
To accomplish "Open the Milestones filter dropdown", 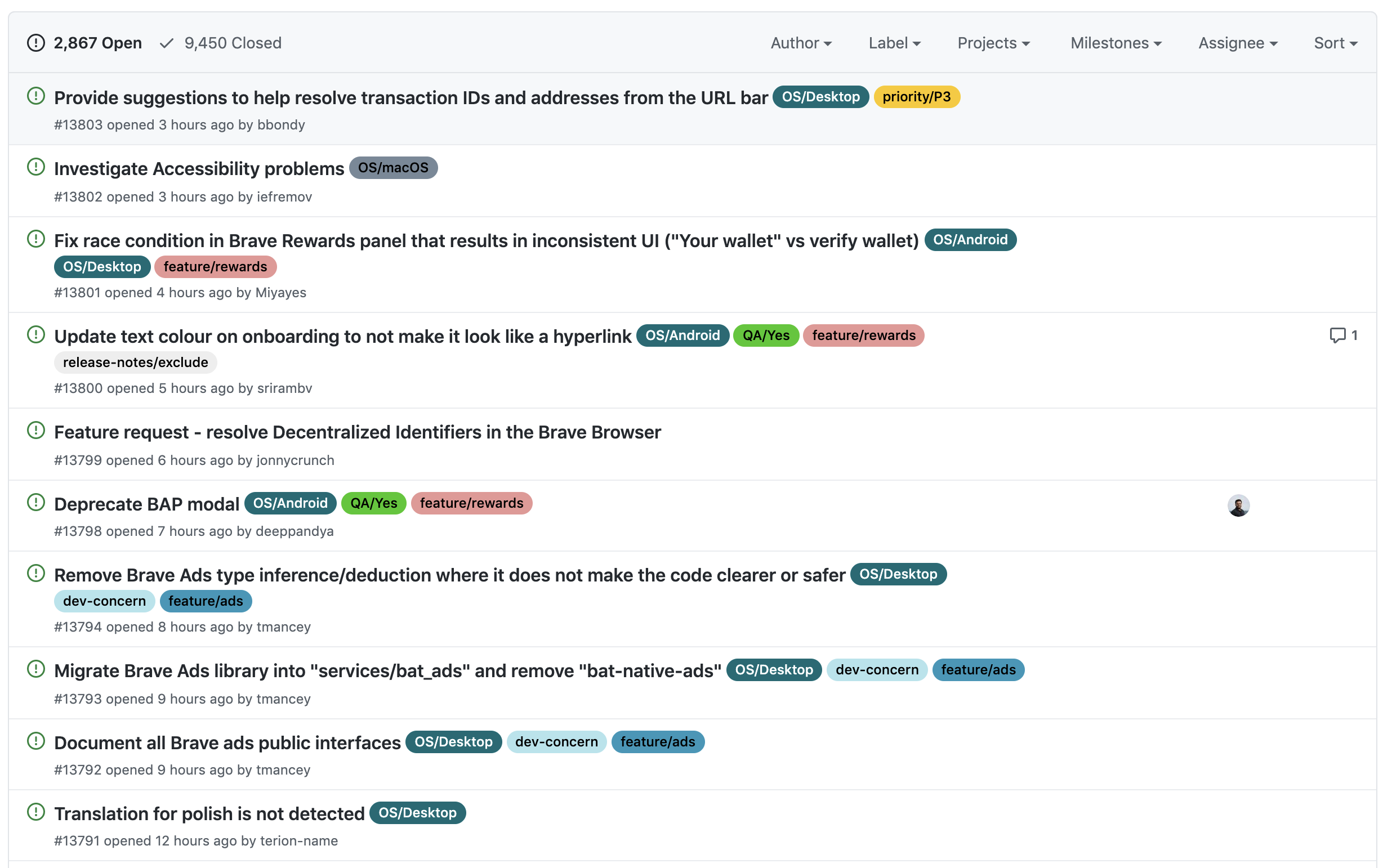I will coord(1116,43).
